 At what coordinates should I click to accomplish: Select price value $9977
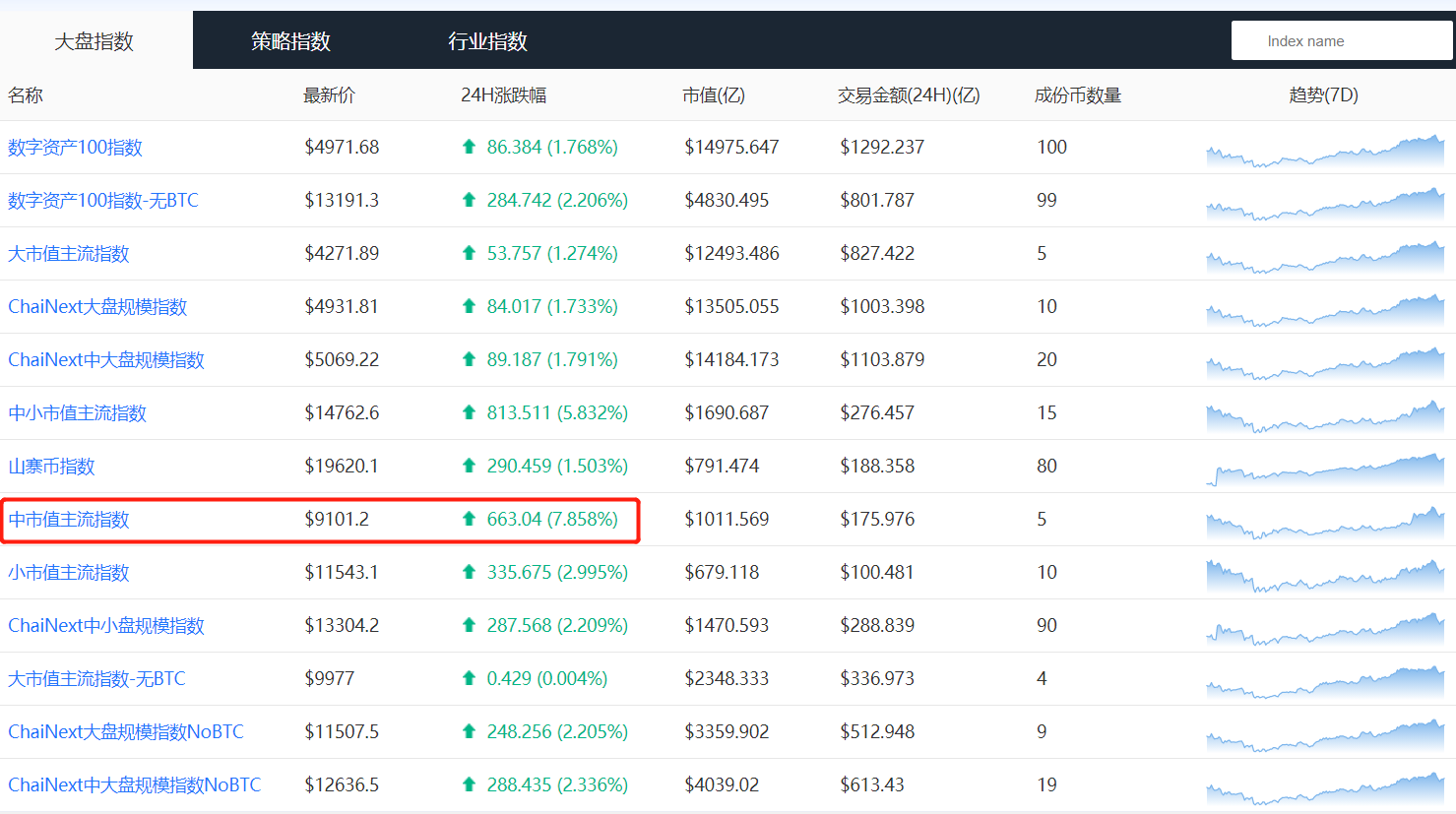pyautogui.click(x=329, y=679)
